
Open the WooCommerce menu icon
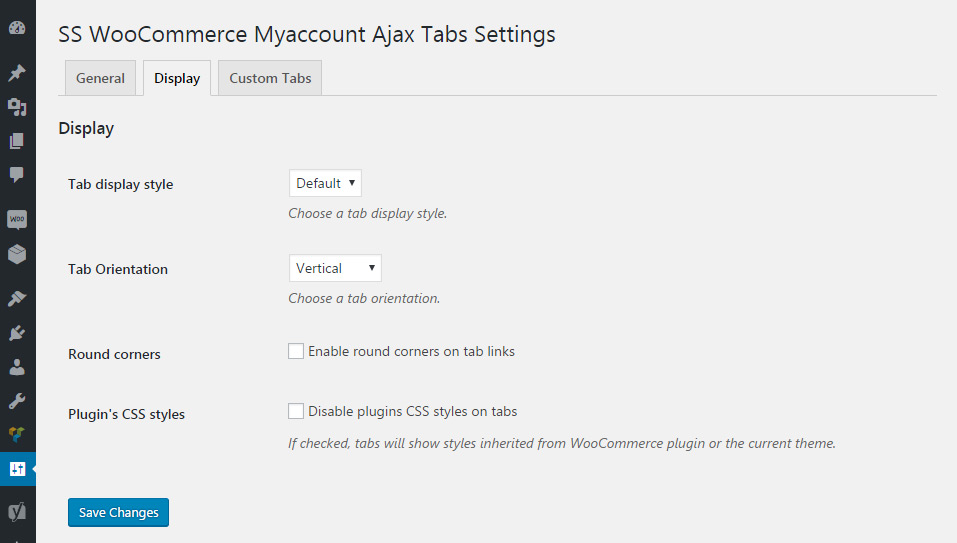(17, 219)
